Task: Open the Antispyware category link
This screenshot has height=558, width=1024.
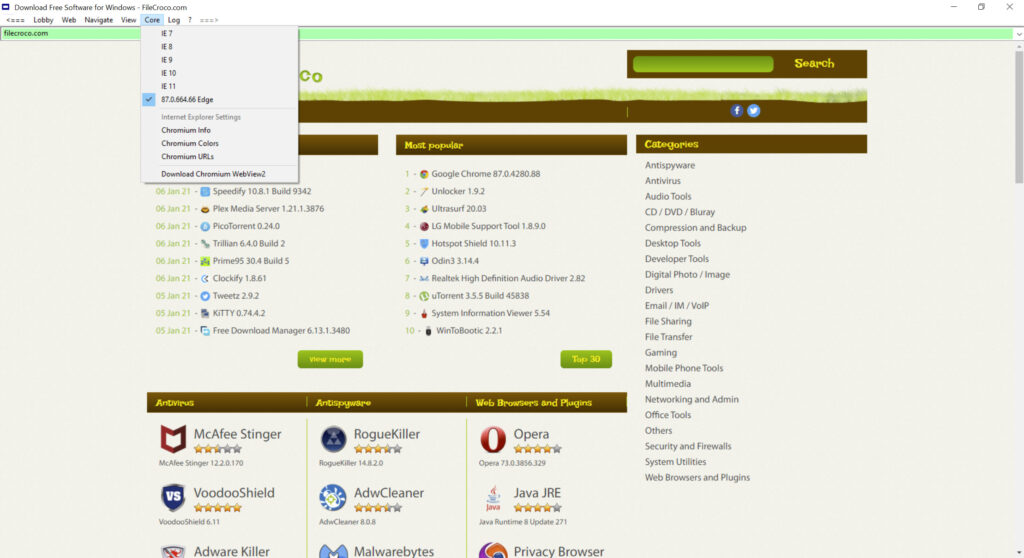Action: point(670,165)
